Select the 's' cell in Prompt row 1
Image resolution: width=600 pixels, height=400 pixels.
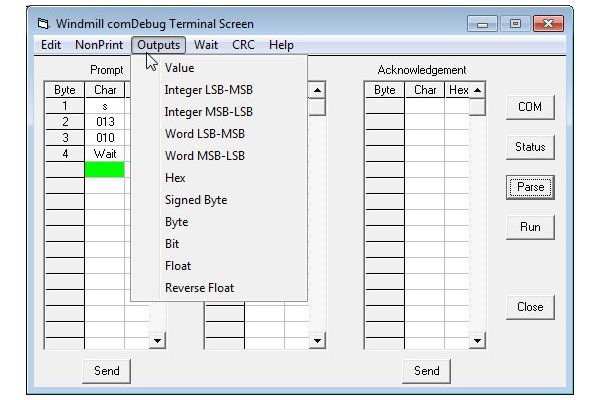coord(104,106)
